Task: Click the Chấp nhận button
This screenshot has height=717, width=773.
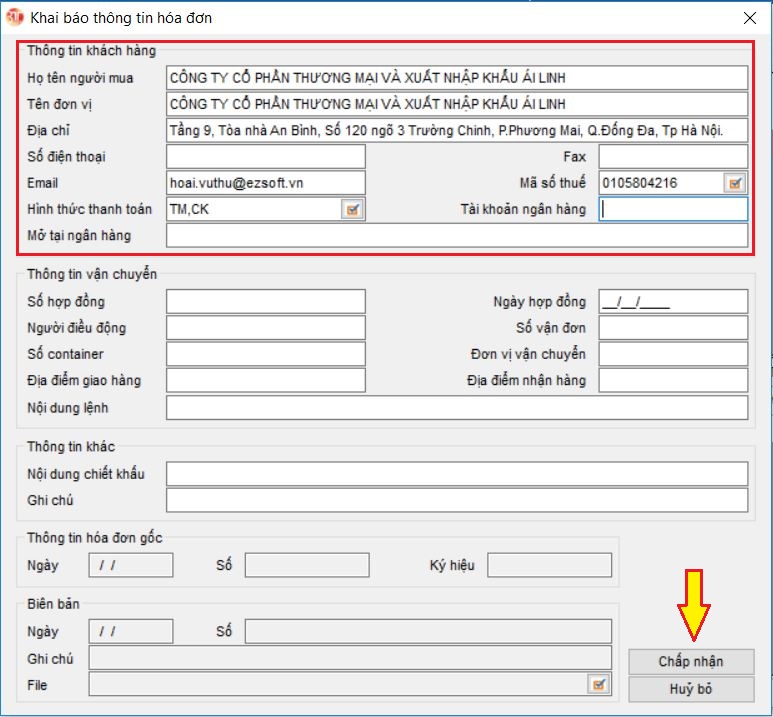Action: (691, 661)
